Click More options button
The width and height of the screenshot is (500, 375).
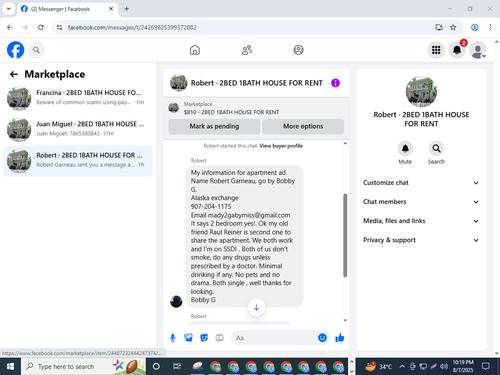tap(303, 126)
